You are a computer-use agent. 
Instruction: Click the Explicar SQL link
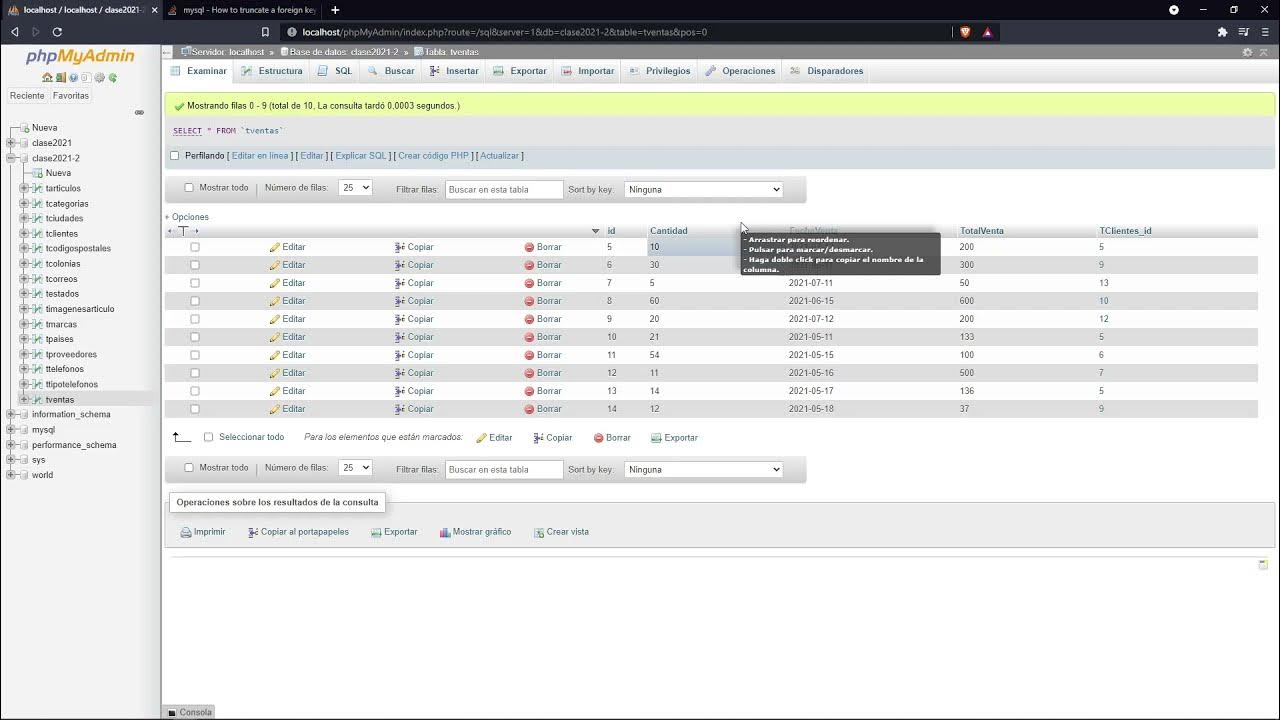click(x=361, y=156)
